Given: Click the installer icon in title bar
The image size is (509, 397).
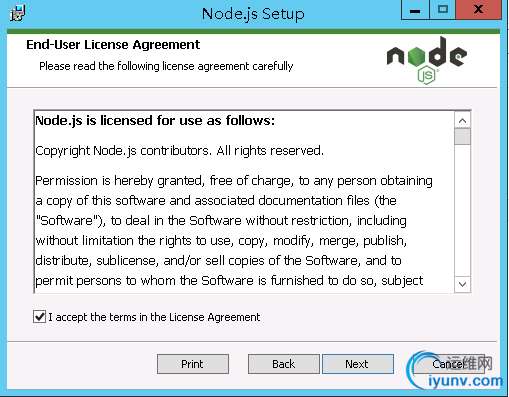Looking at the screenshot, I should (x=17, y=13).
